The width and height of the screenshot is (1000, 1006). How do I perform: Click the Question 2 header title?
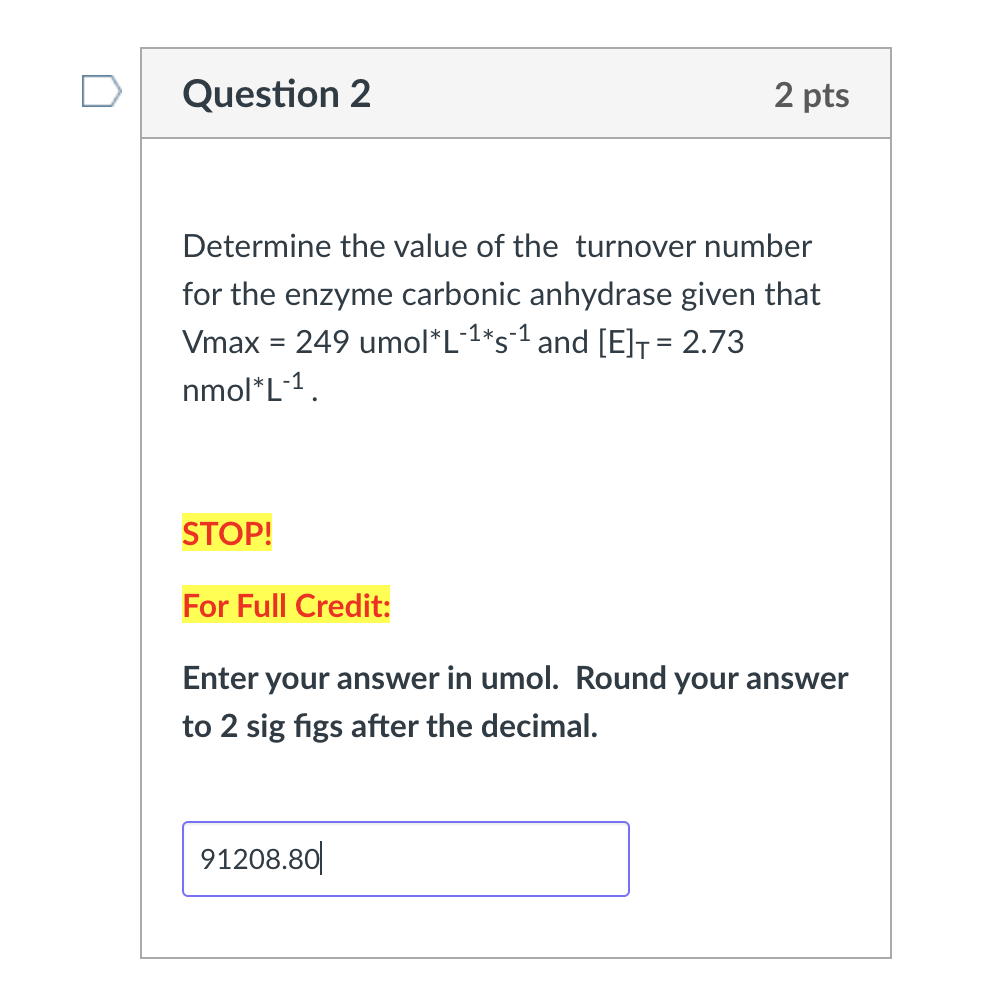pyautogui.click(x=276, y=94)
